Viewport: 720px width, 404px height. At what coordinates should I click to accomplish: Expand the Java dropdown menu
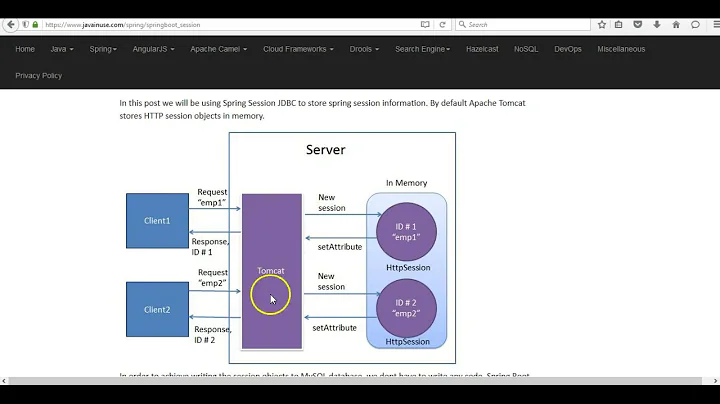(62, 49)
